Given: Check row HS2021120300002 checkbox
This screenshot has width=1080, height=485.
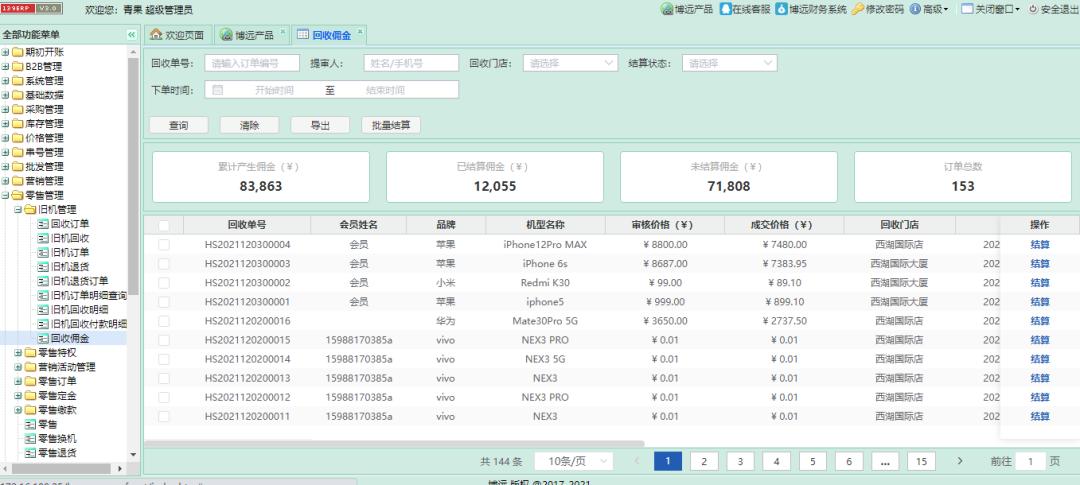Looking at the screenshot, I should pyautogui.click(x=163, y=282).
